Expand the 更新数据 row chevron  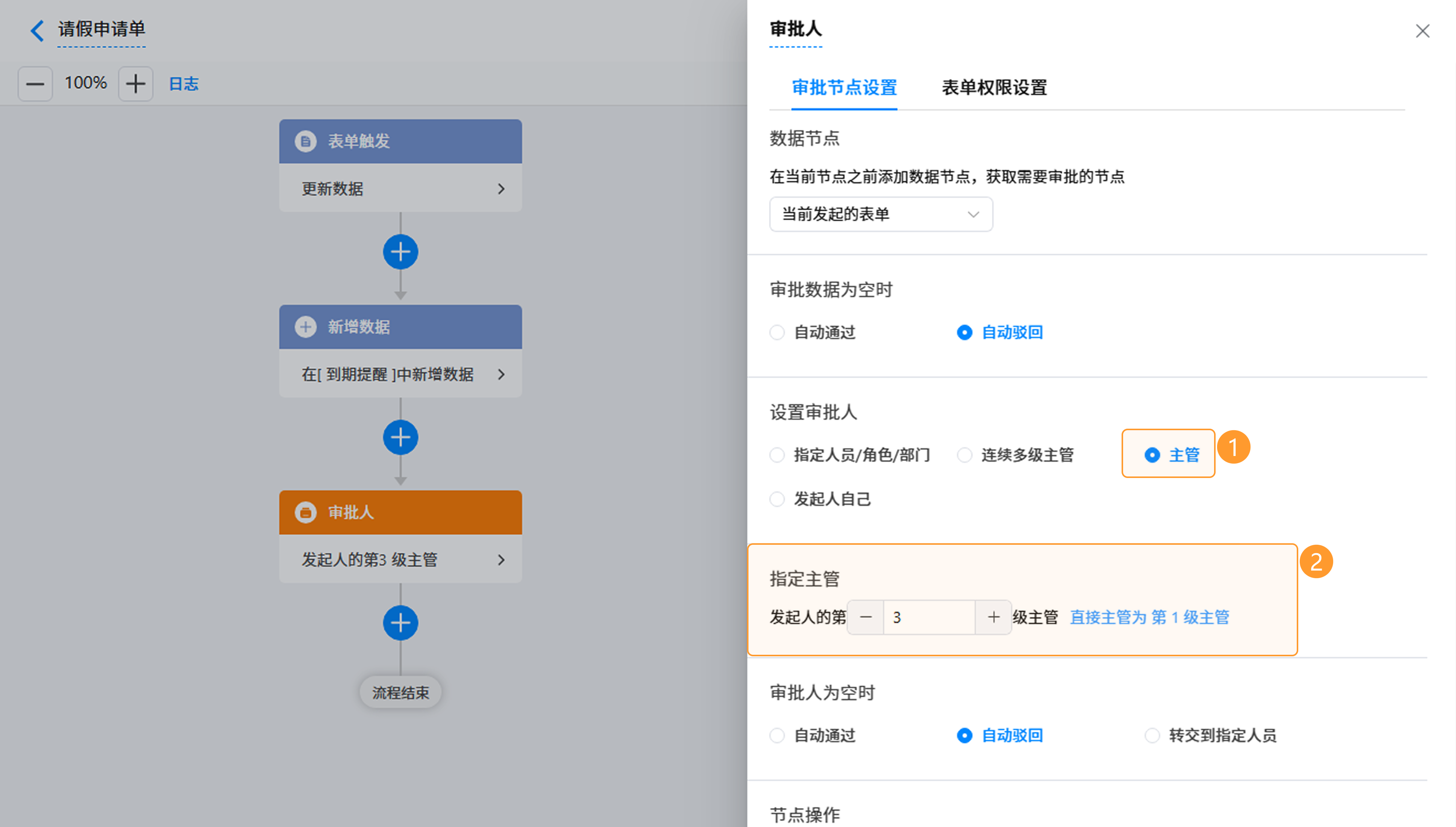point(500,189)
